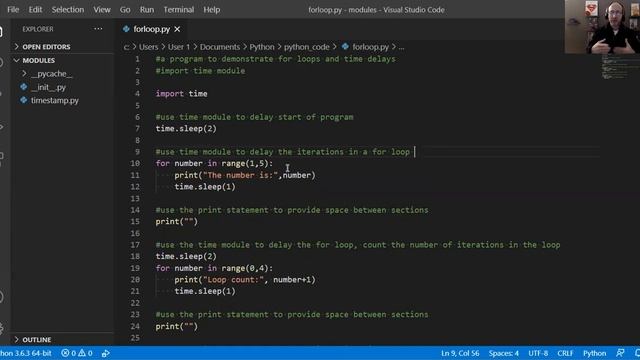Open the Edit menu
Viewport: 640px width, 360px height.
(x=35, y=9)
